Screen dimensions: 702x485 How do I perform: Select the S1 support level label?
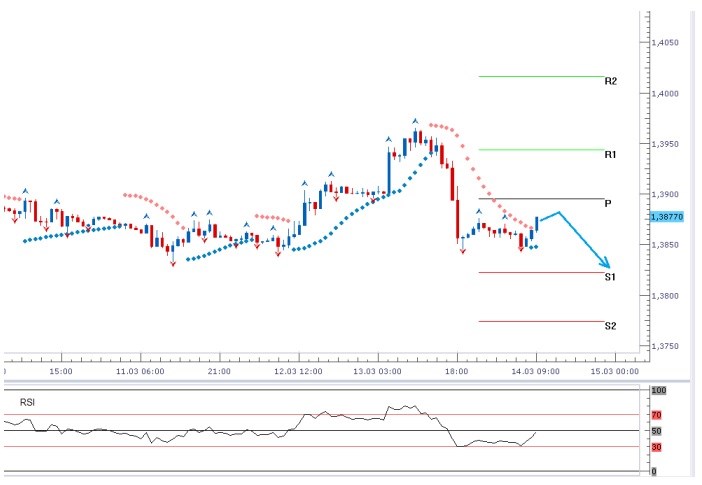coord(610,277)
